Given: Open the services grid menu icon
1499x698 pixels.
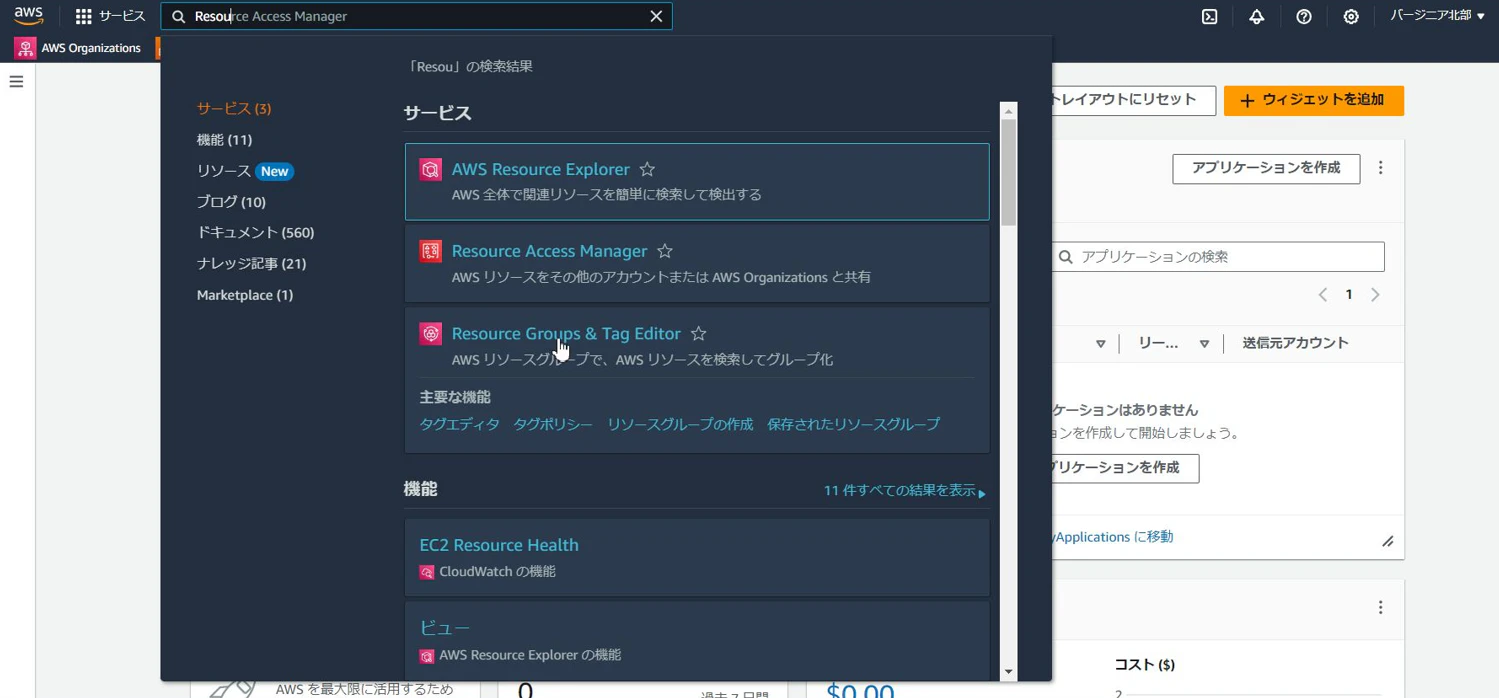Looking at the screenshot, I should click(x=84, y=16).
